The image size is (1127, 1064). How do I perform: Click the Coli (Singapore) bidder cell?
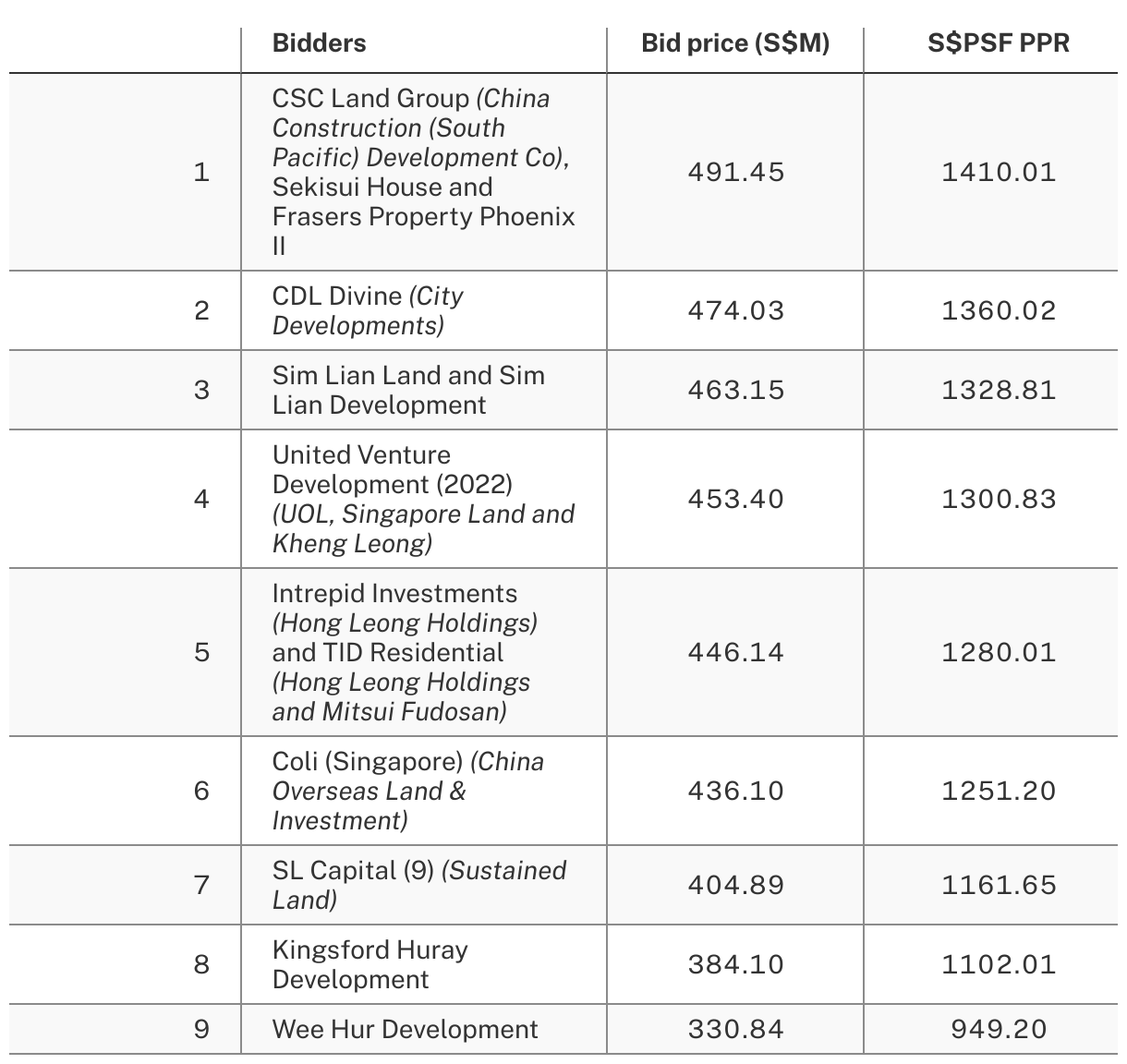408,791
